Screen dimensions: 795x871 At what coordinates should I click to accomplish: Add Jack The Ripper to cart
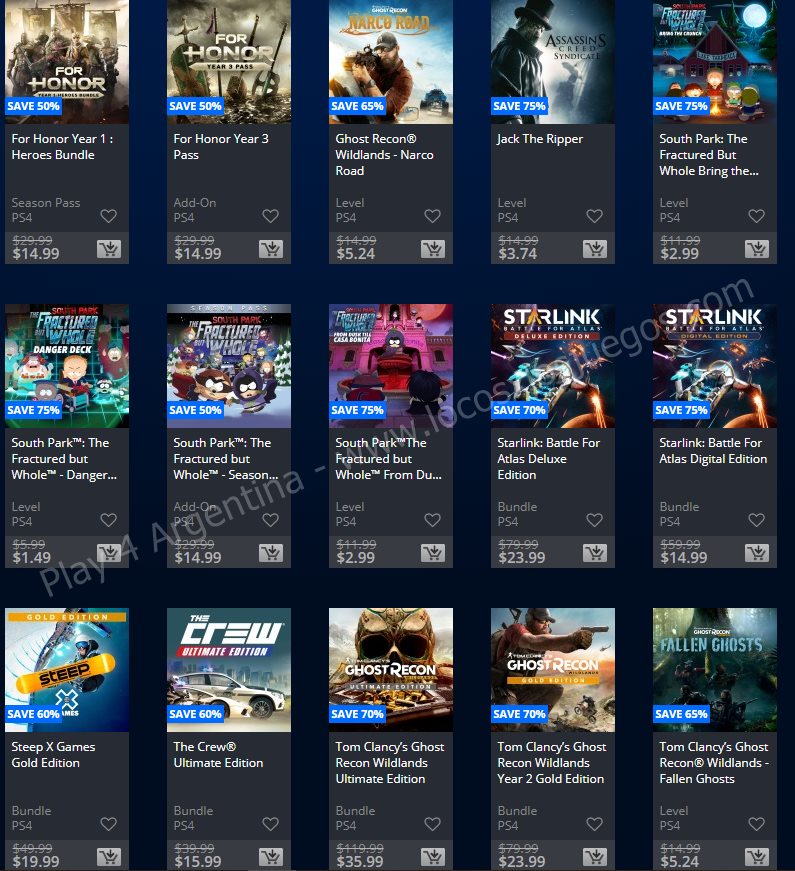coord(594,249)
